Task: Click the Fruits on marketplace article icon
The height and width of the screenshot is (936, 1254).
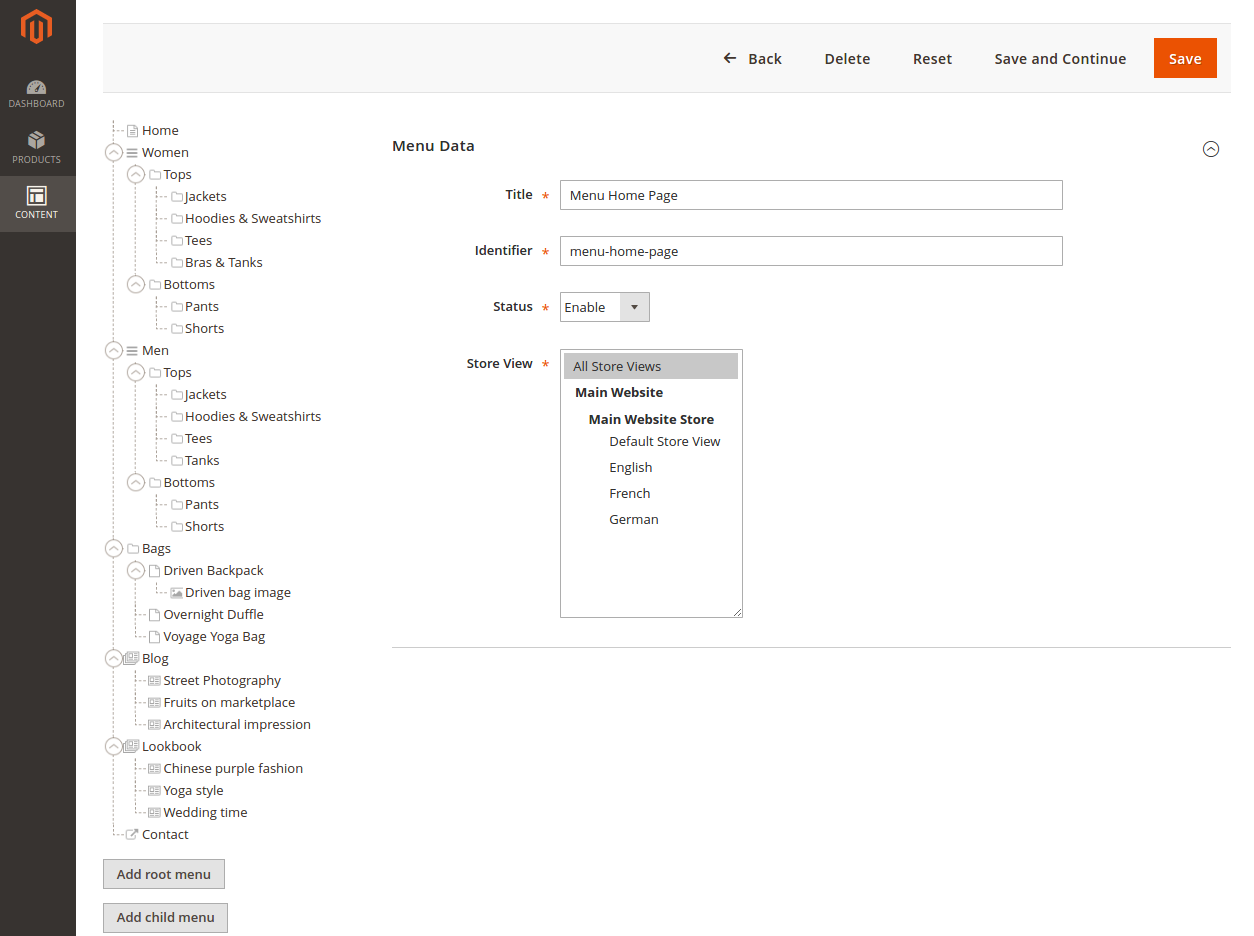Action: 154,703
